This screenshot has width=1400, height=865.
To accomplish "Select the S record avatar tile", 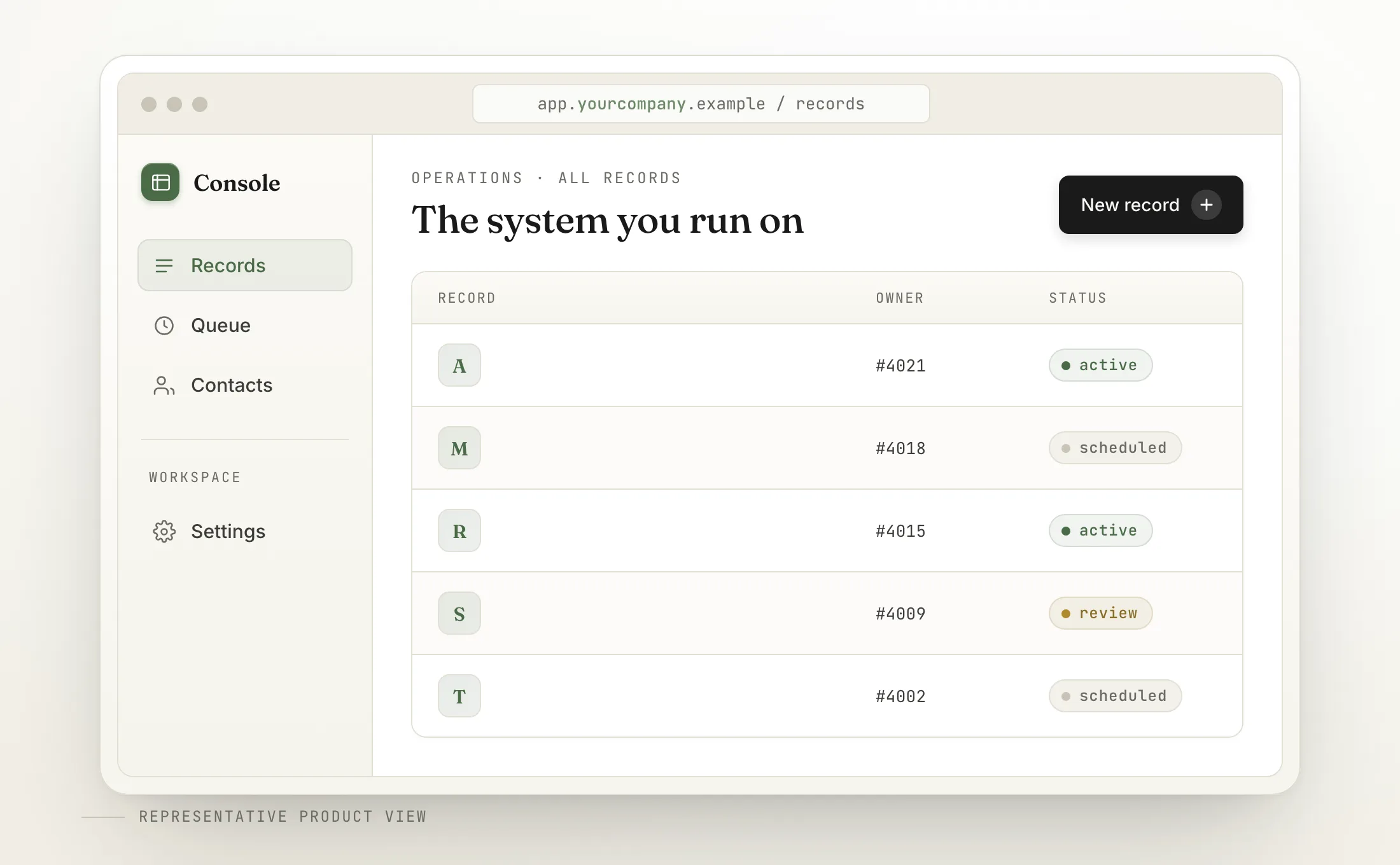I will 459,613.
